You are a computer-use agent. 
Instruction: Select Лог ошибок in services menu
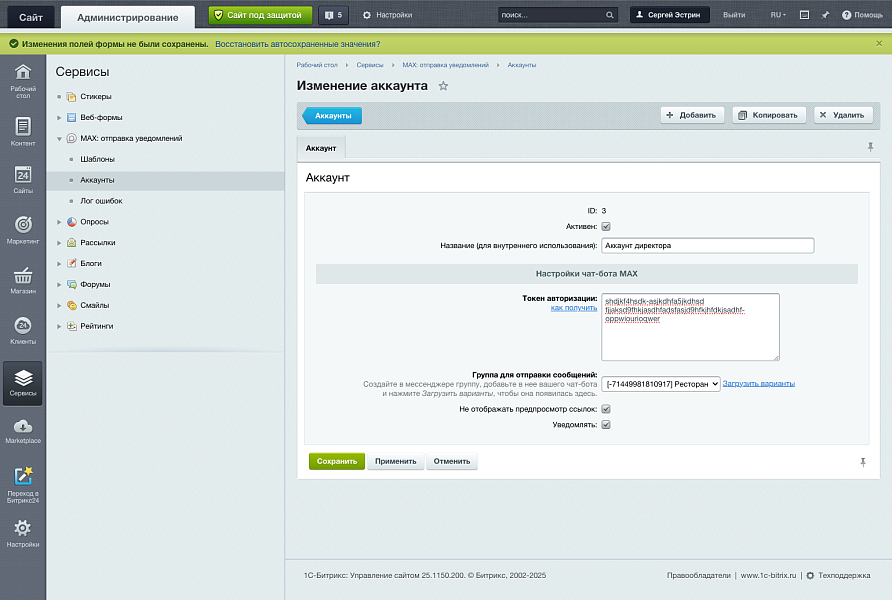tap(101, 201)
